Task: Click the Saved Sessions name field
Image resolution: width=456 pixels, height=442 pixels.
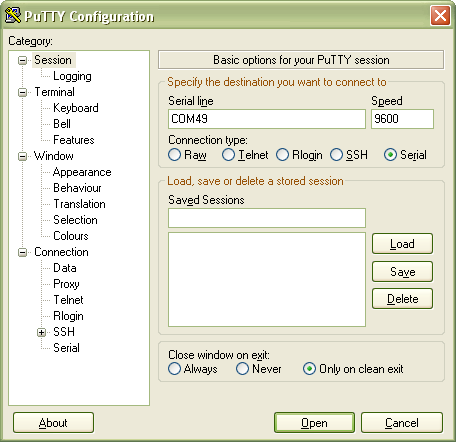Action: [267, 218]
